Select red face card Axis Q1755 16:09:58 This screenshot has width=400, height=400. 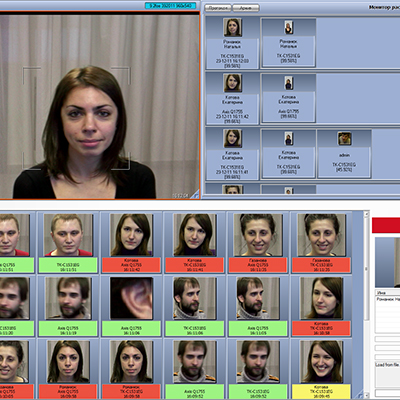(x=68, y=369)
